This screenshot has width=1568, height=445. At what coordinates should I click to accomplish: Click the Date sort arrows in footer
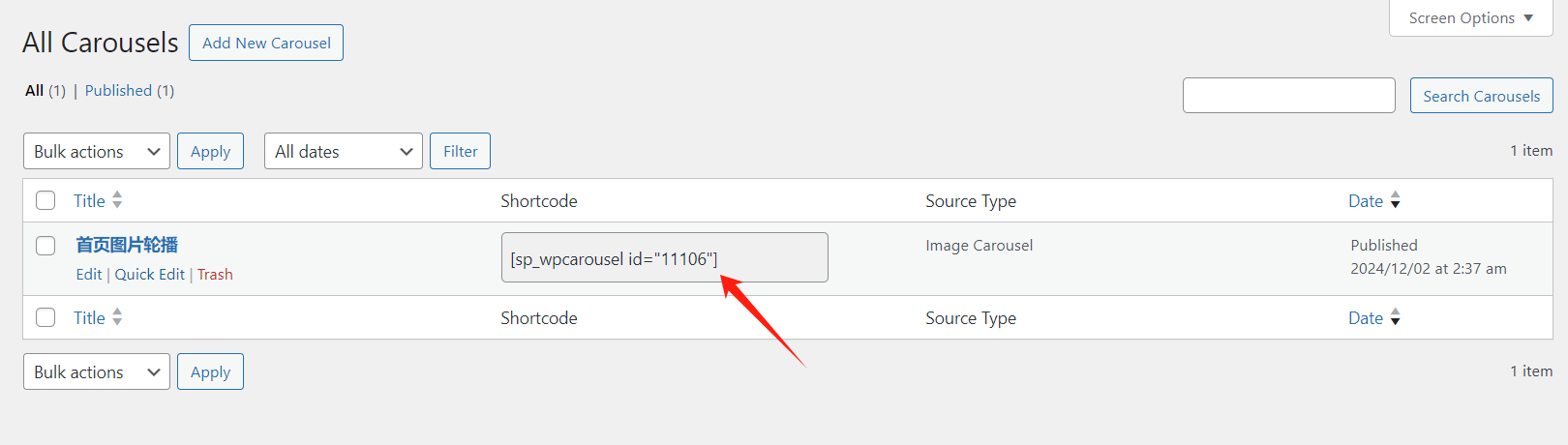1395,317
